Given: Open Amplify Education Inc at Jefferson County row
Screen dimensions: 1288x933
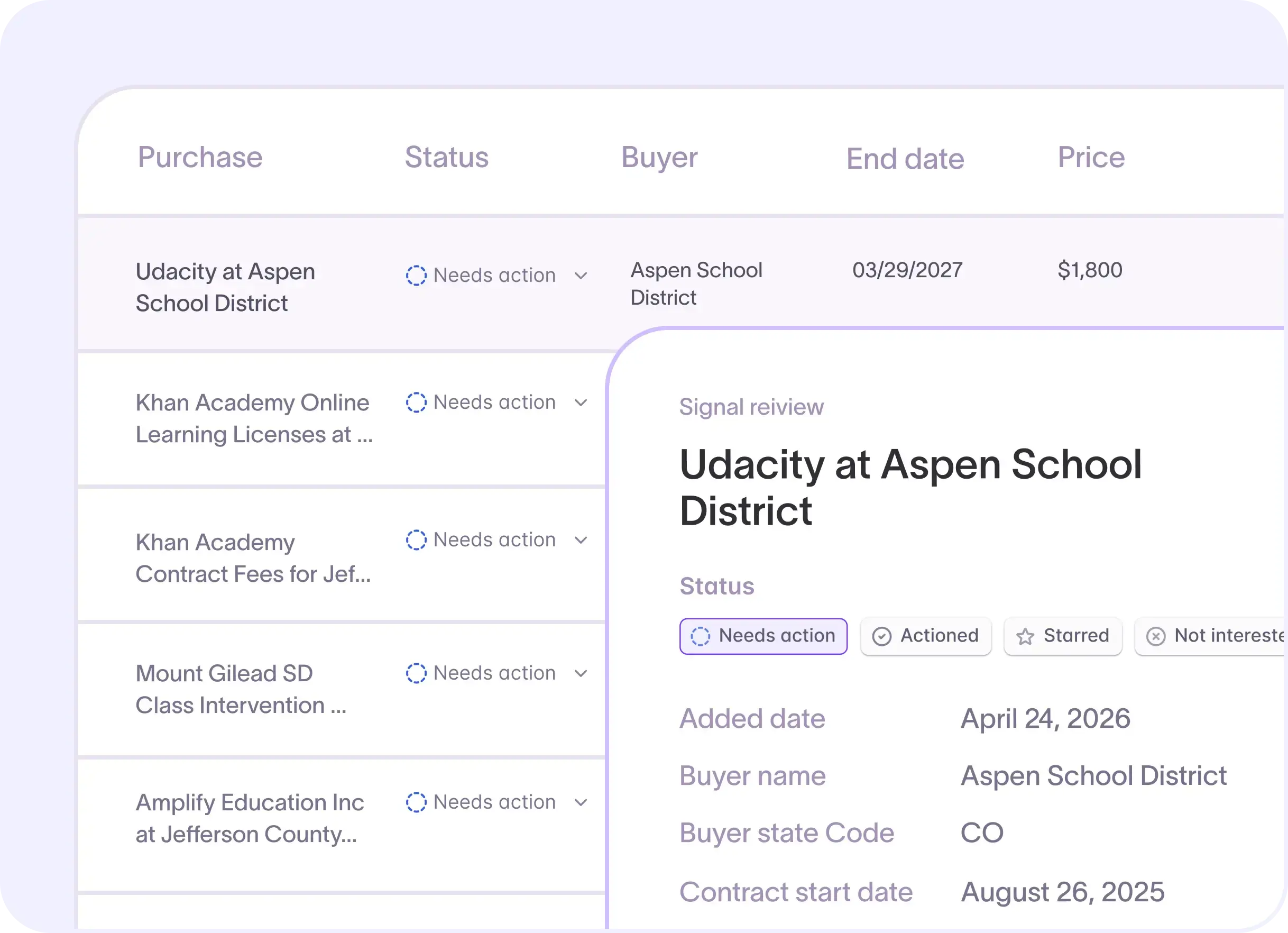Looking at the screenshot, I should pyautogui.click(x=250, y=819).
